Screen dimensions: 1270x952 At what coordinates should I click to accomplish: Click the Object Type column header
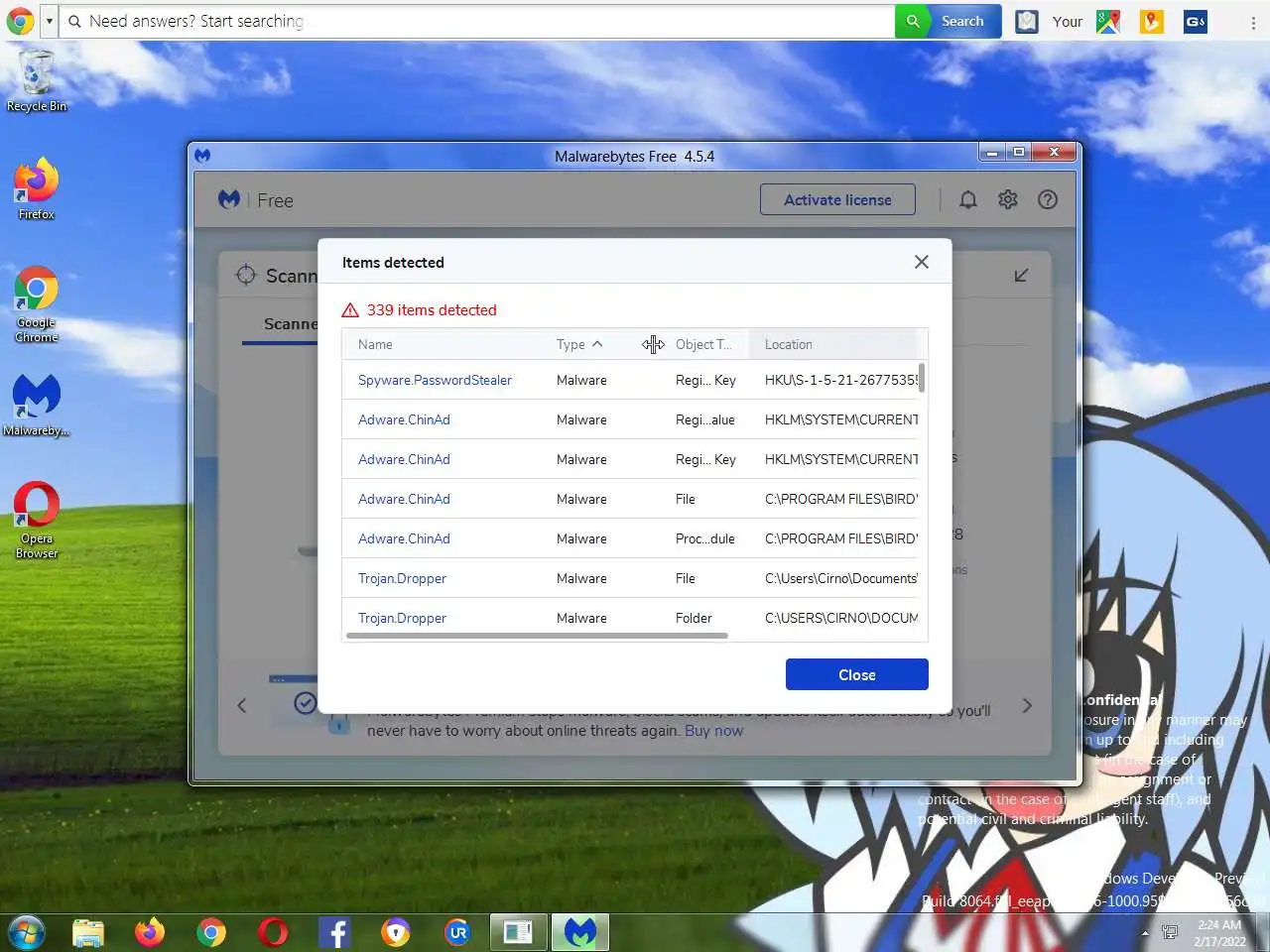pos(703,344)
